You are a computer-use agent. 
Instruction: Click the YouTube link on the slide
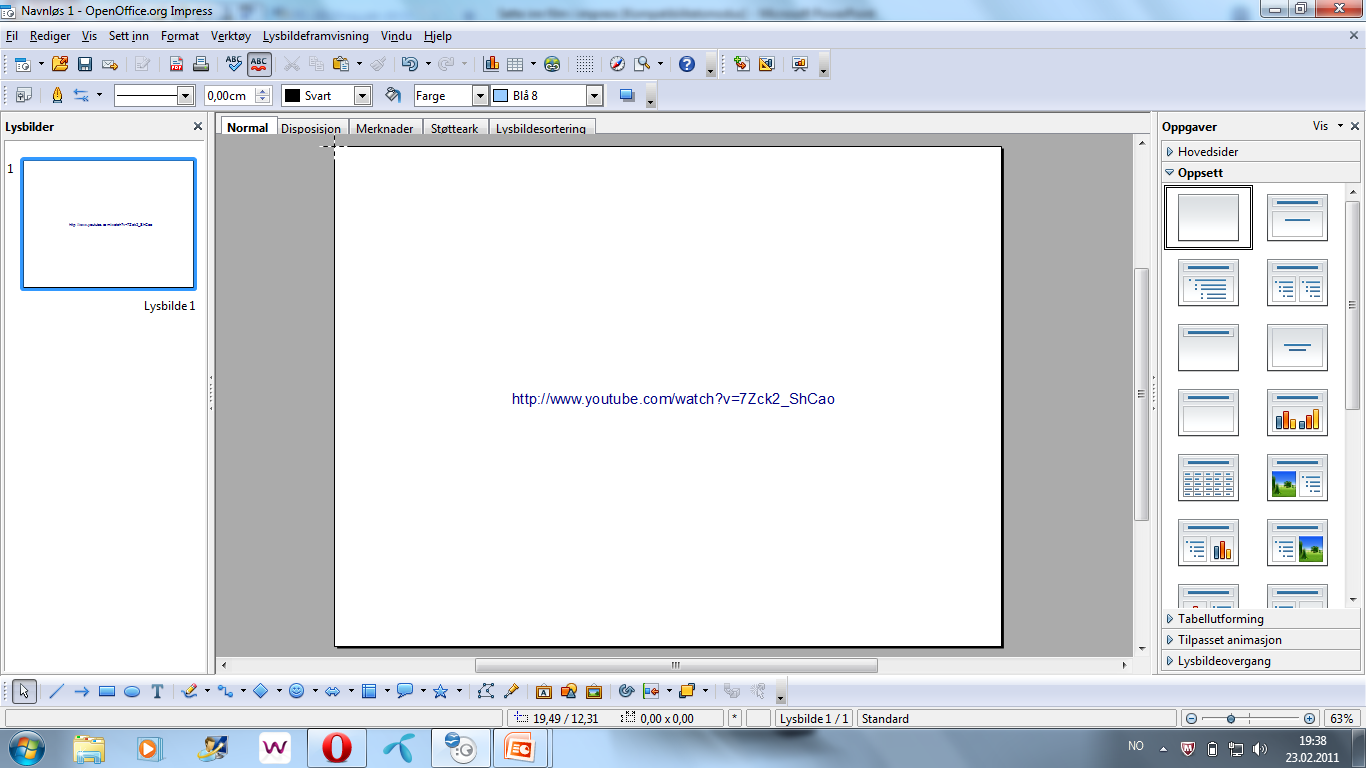[673, 399]
